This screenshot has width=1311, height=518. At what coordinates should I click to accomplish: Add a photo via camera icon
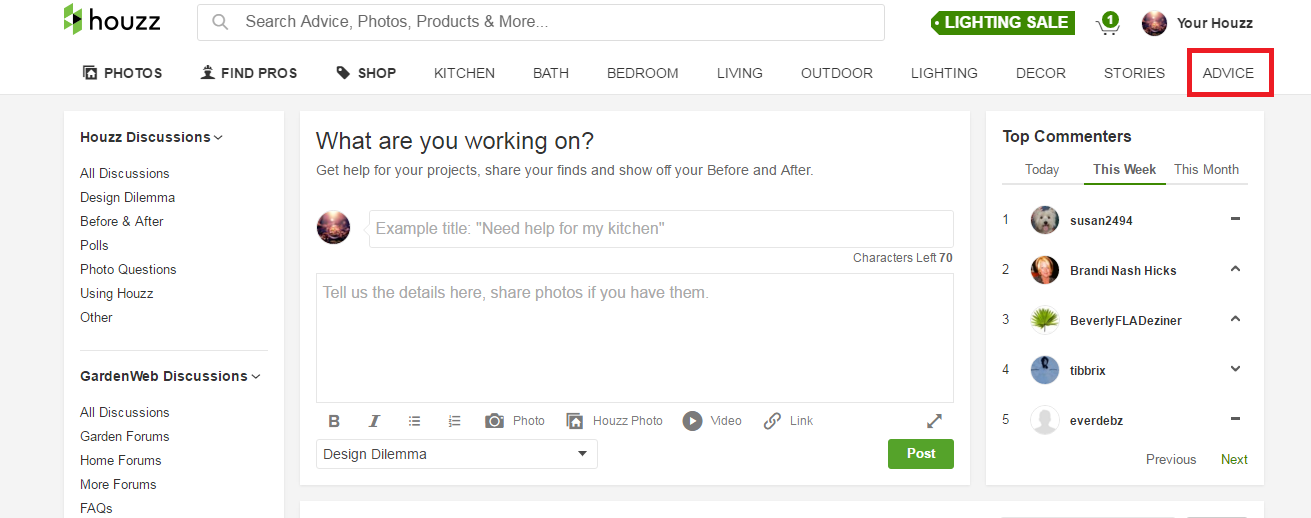coord(515,421)
